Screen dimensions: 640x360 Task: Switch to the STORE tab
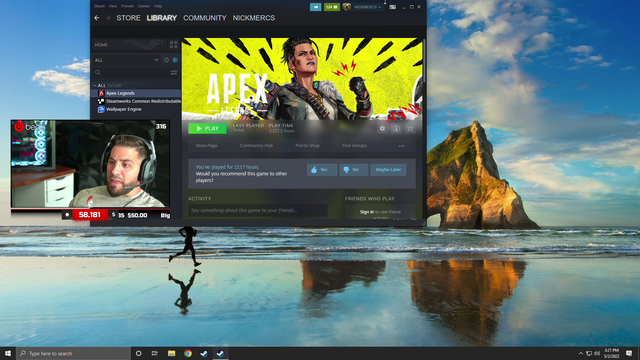click(128, 18)
